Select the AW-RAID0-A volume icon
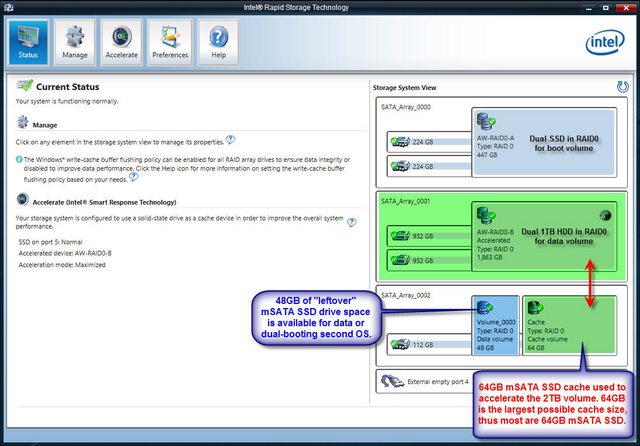 point(486,122)
